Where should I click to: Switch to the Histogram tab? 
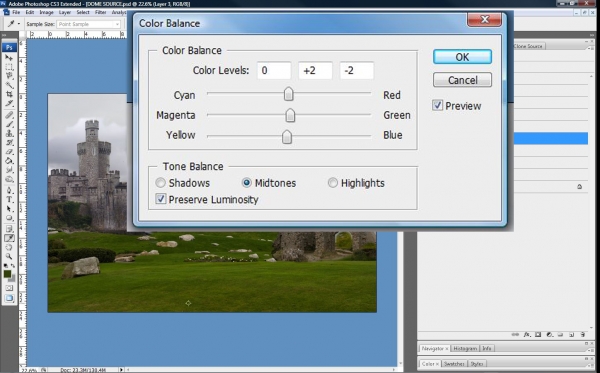465,349
